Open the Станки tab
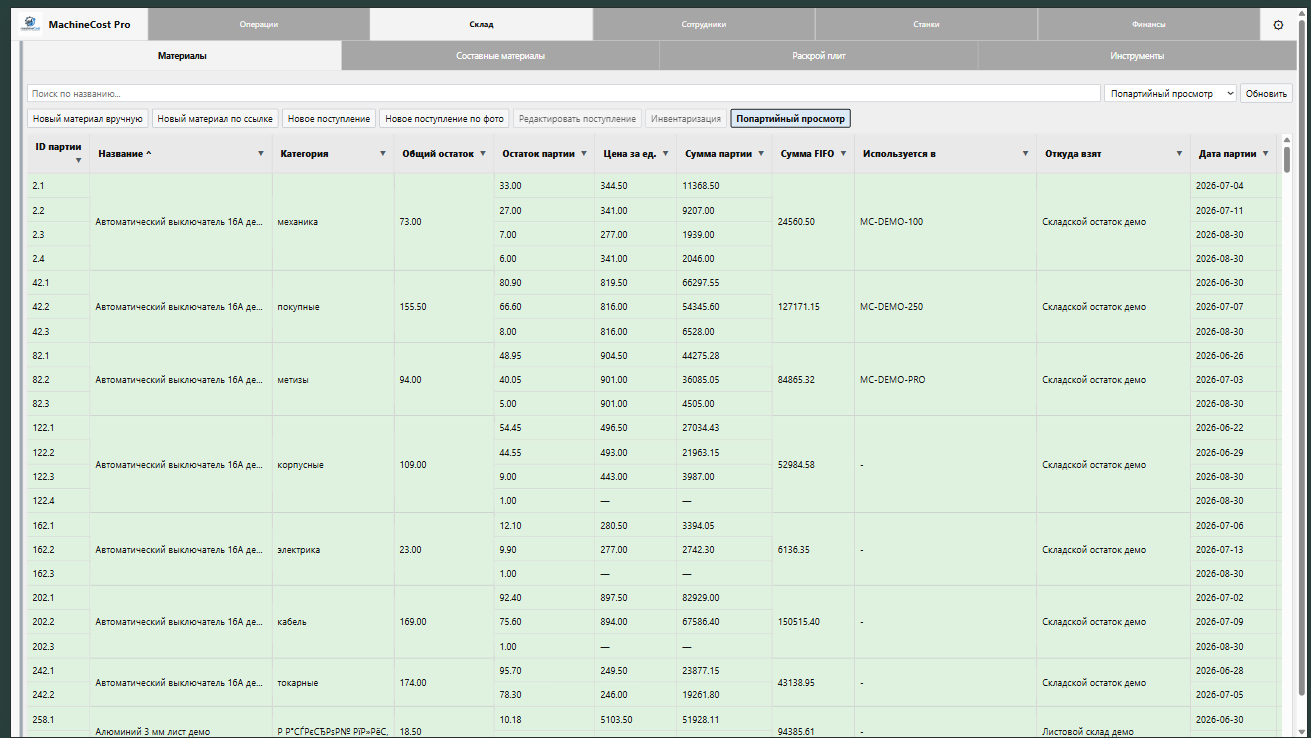 click(x=926, y=24)
